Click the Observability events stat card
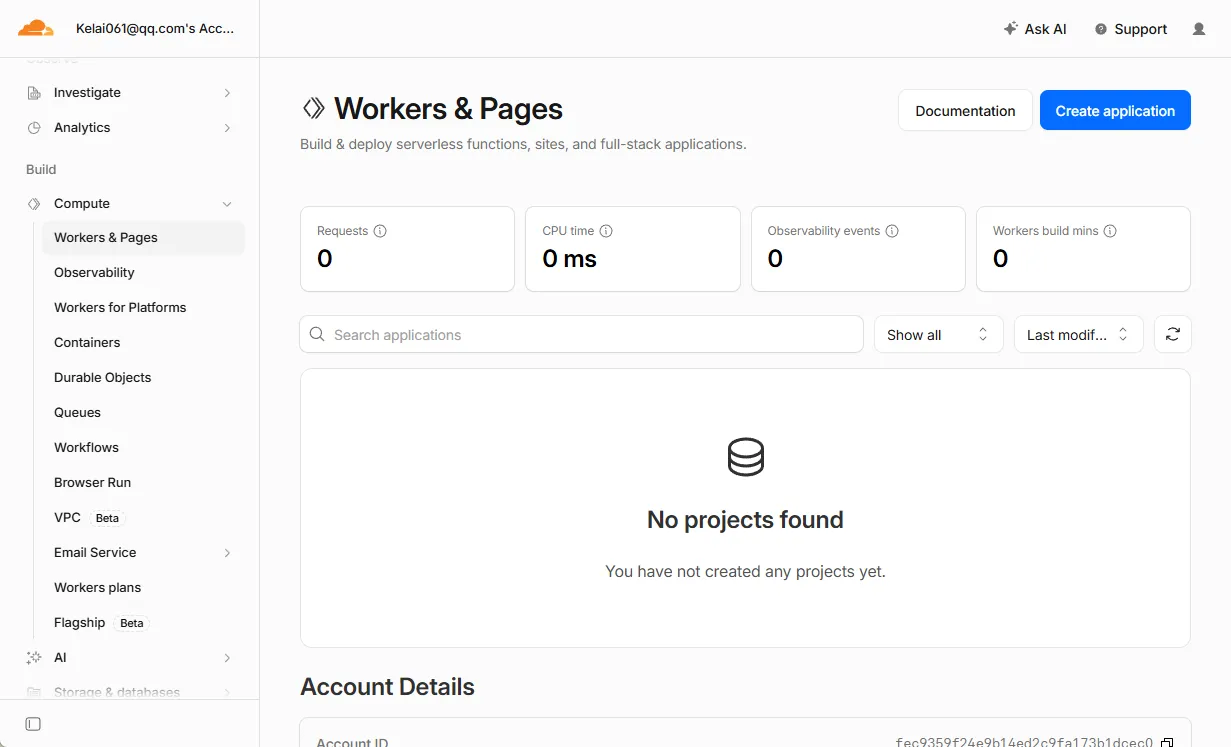The height and width of the screenshot is (747, 1231). coord(858,249)
